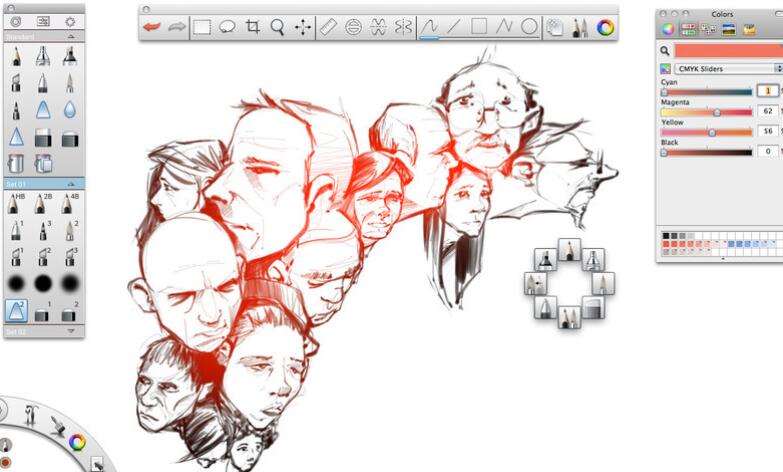Switch to color sliders tab in Colors
The height and width of the screenshot is (472, 783).
(x=688, y=29)
